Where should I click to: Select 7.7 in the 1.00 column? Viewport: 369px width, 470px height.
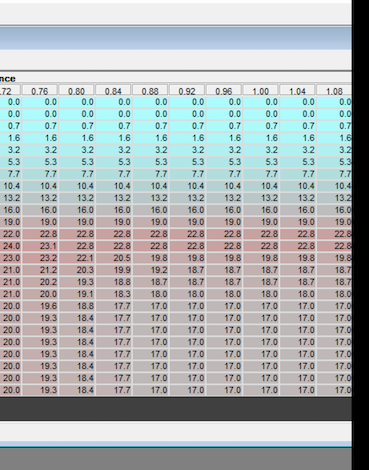pyautogui.click(x=261, y=174)
